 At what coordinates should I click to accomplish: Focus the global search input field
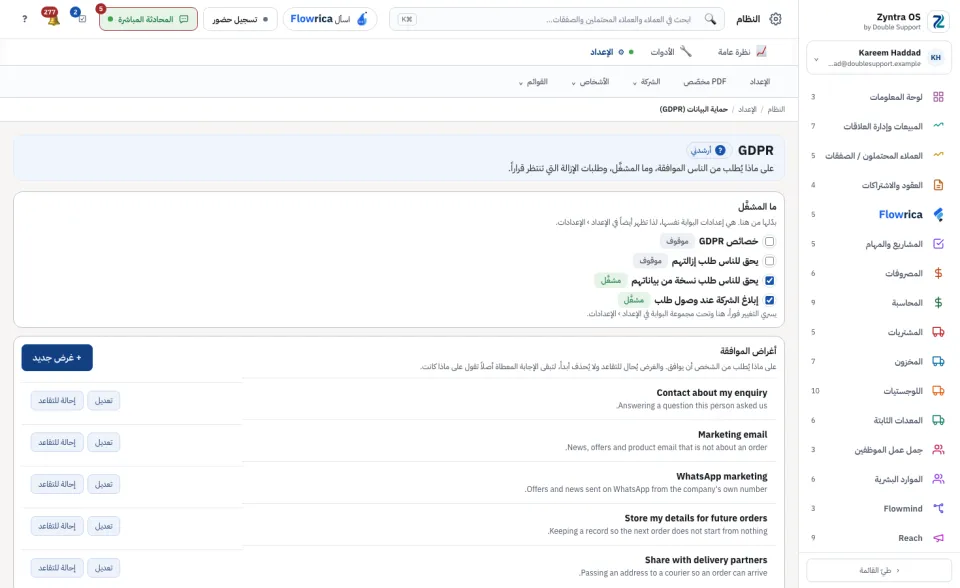(557, 19)
